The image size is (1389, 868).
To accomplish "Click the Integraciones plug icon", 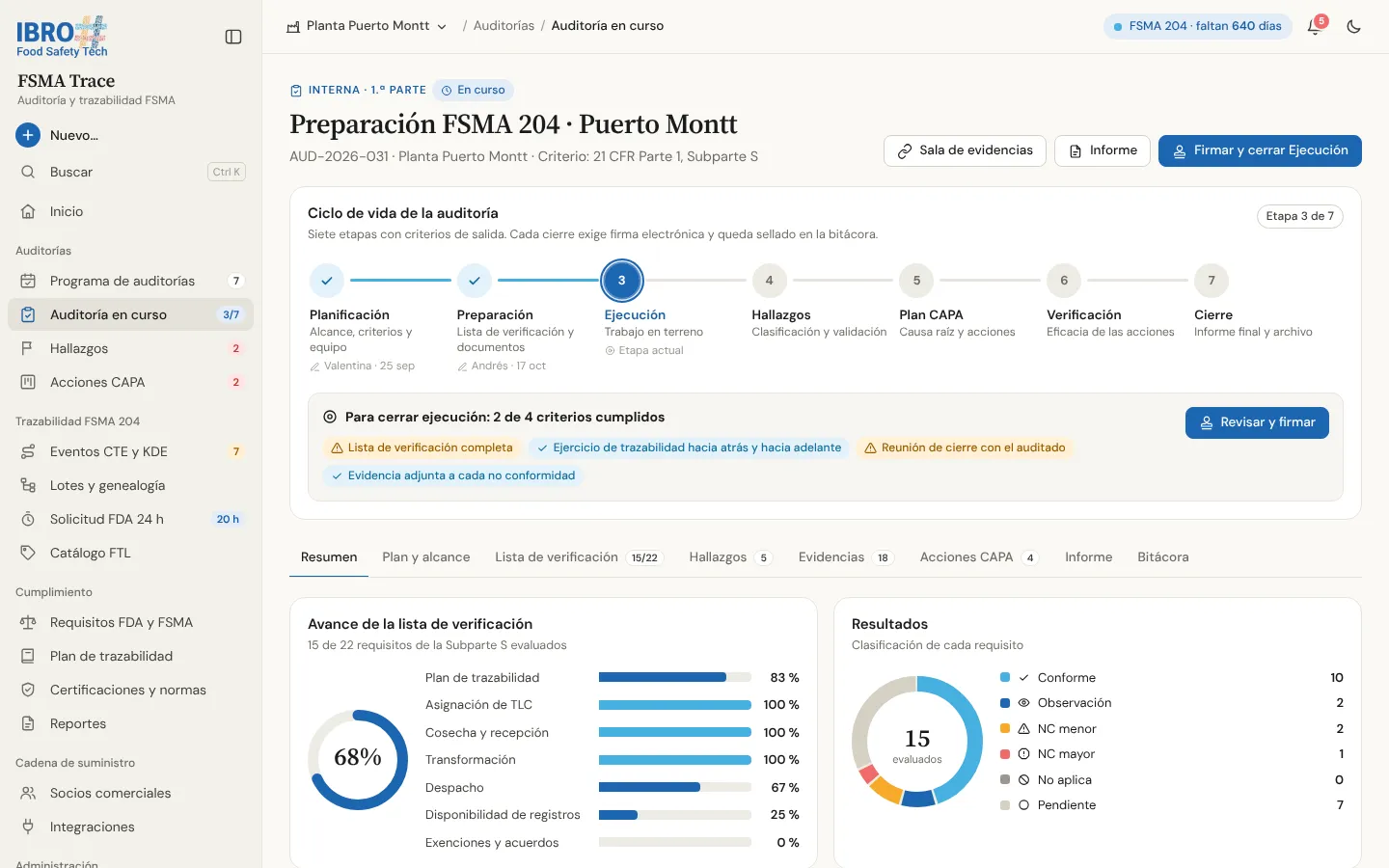I will pos(28,827).
